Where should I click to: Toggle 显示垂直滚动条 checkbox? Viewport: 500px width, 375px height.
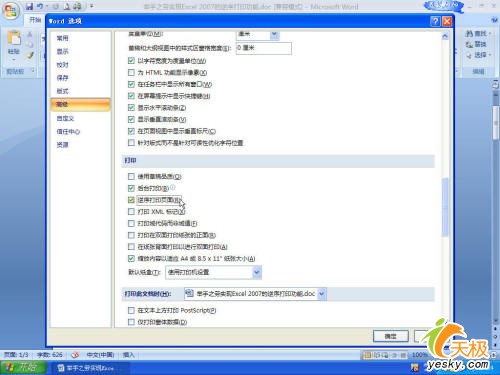(131, 119)
